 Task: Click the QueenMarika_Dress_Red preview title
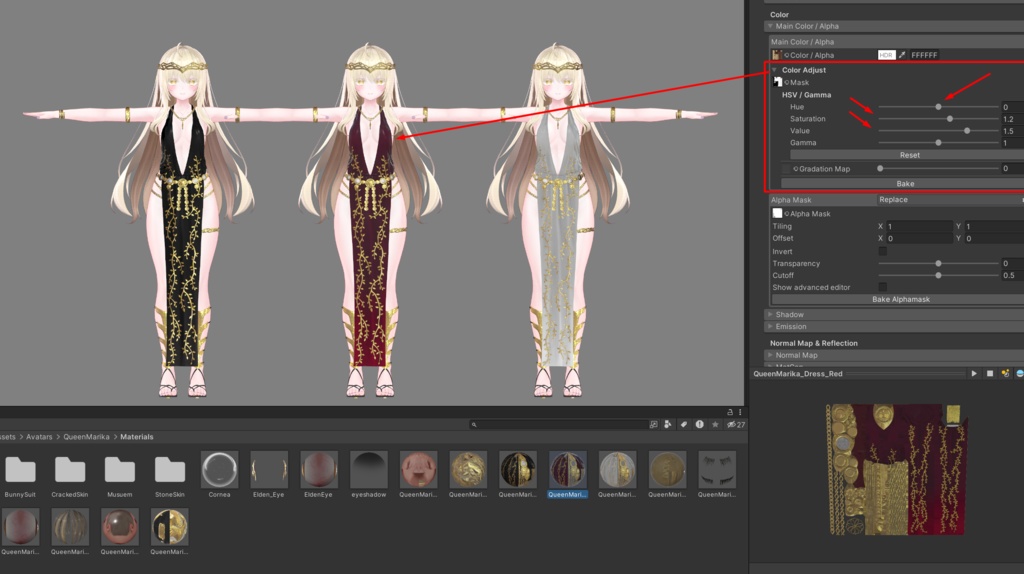pyautogui.click(x=797, y=374)
